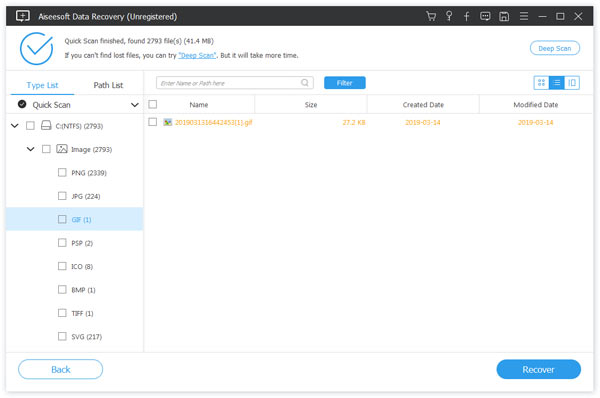Collapse the C:(NTFS) tree node

pyautogui.click(x=15, y=126)
